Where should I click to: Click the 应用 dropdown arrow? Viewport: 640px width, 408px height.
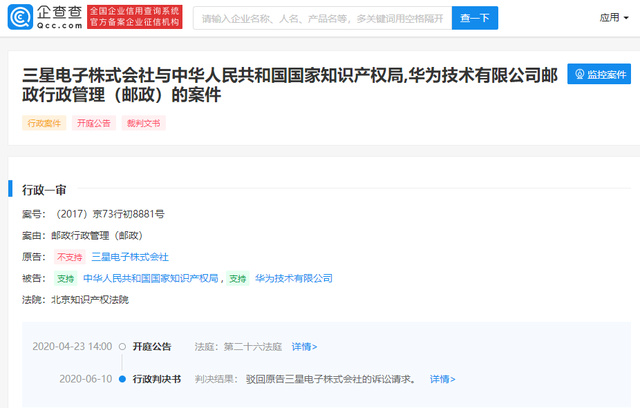(x=626, y=18)
